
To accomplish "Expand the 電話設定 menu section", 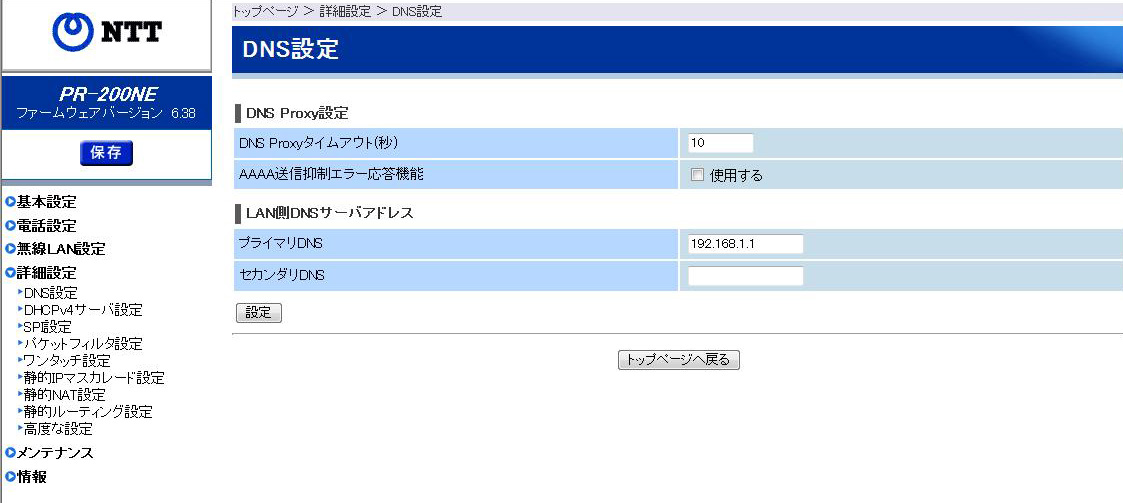I will [46, 226].
